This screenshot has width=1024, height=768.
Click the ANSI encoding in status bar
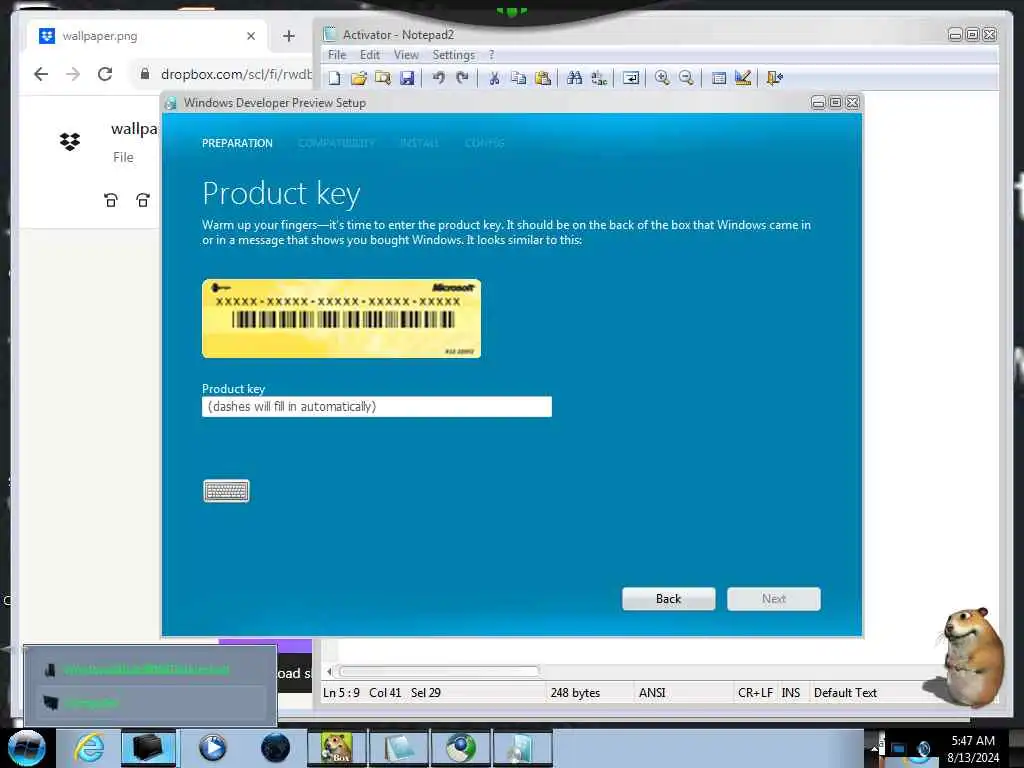(652, 693)
